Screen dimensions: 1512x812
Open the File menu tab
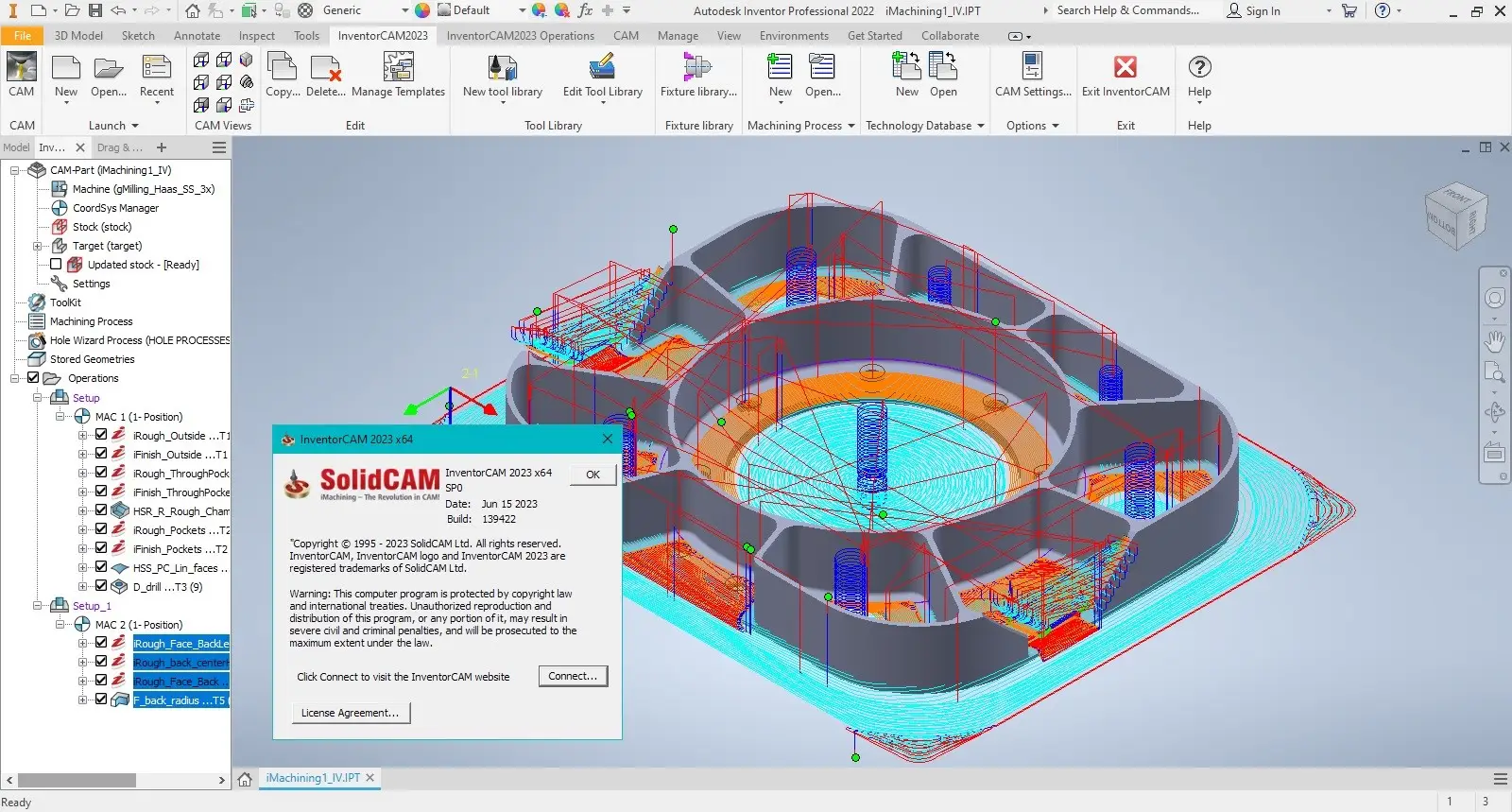(23, 36)
